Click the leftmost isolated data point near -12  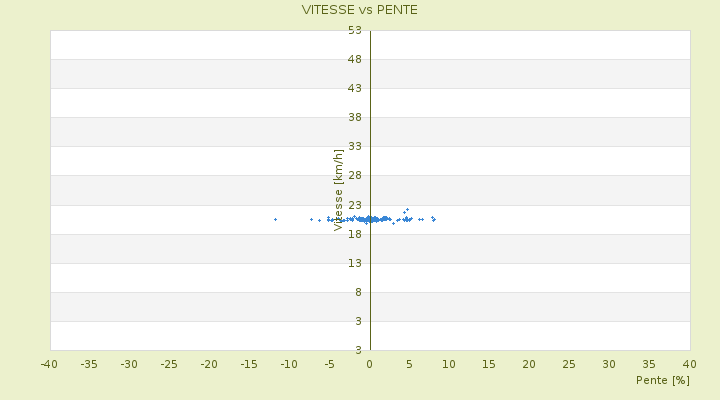pos(276,220)
